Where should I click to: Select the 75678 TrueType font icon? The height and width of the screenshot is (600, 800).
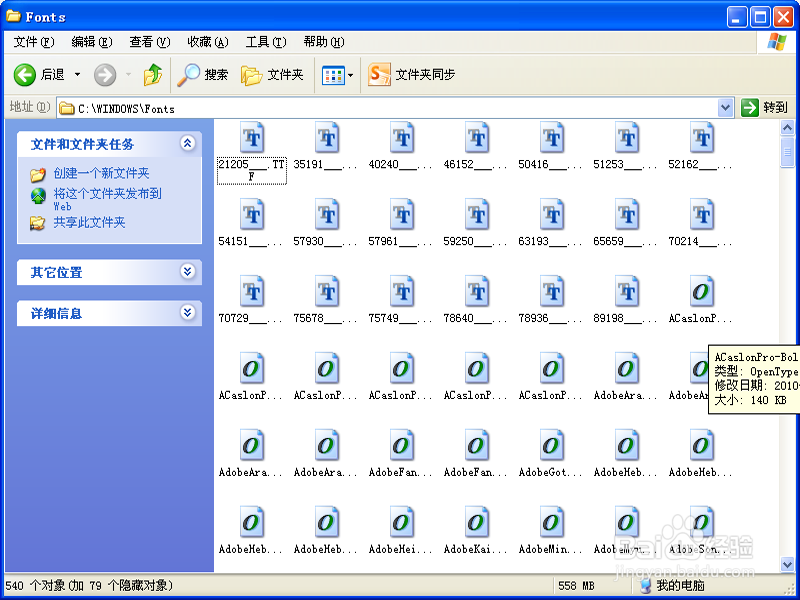[x=327, y=292]
